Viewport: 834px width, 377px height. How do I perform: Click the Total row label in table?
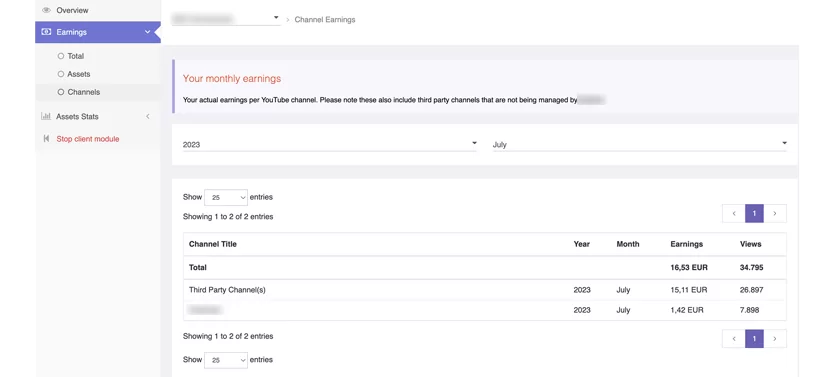pos(198,267)
